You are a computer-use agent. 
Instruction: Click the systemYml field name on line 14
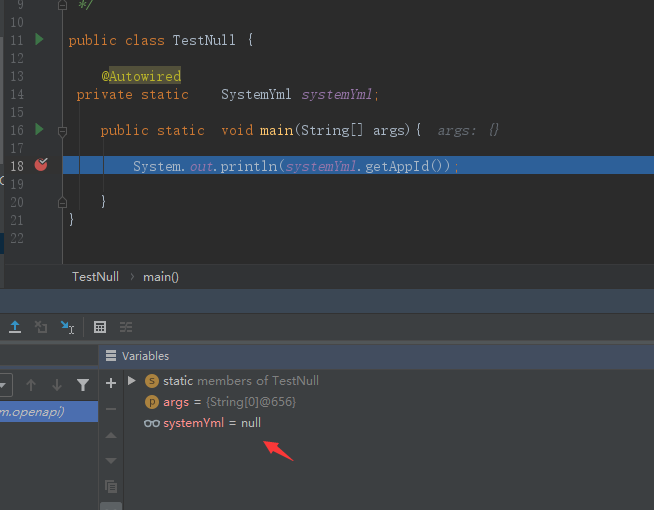(x=337, y=94)
